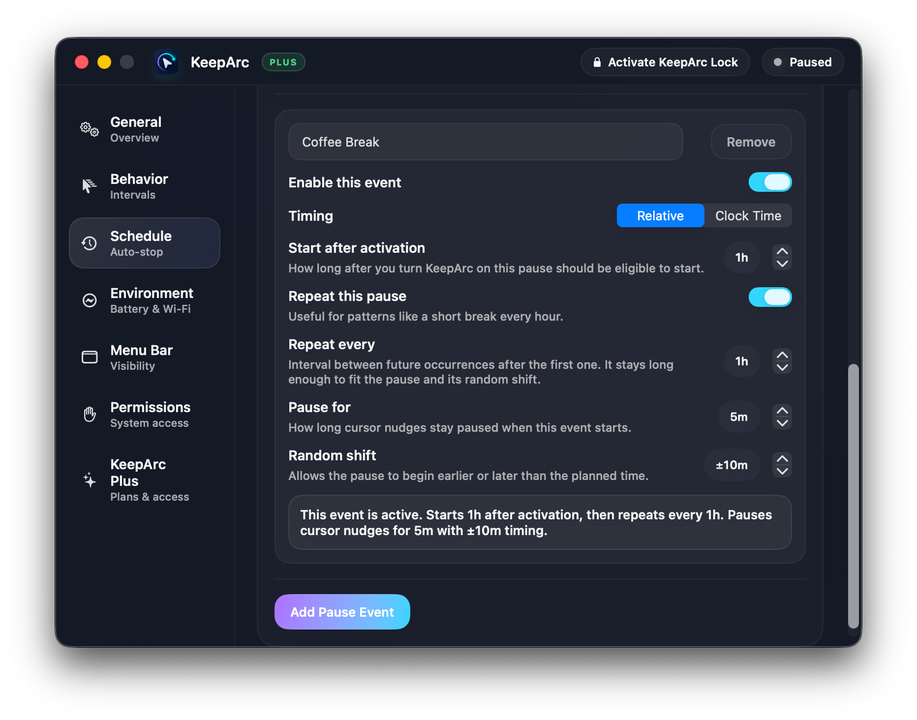This screenshot has width=917, height=720.
Task: Open the Menu Bar Visibility section
Action: pyautogui.click(x=144, y=357)
